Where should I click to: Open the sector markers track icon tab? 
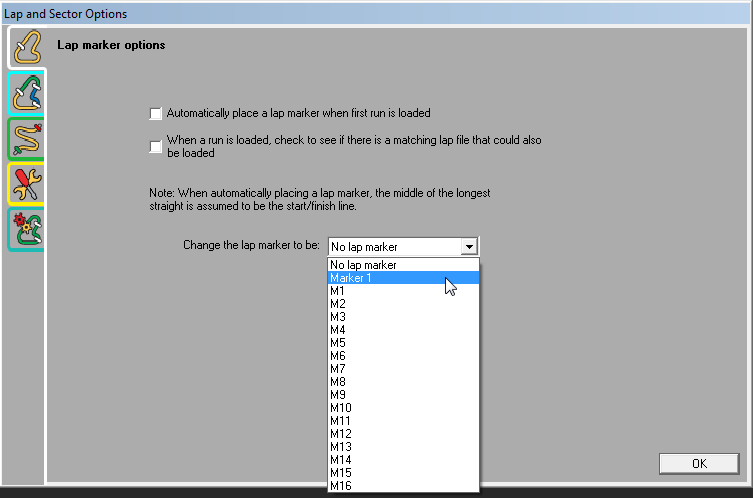(x=26, y=94)
